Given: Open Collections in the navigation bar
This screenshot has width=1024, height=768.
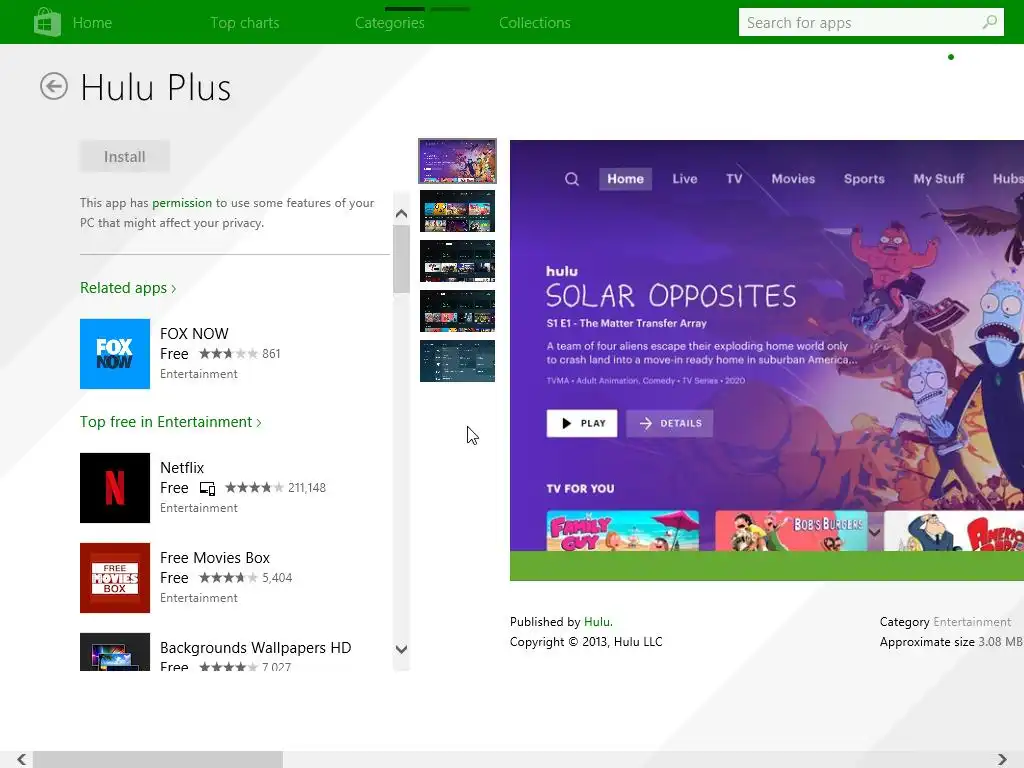Looking at the screenshot, I should 535,23.
